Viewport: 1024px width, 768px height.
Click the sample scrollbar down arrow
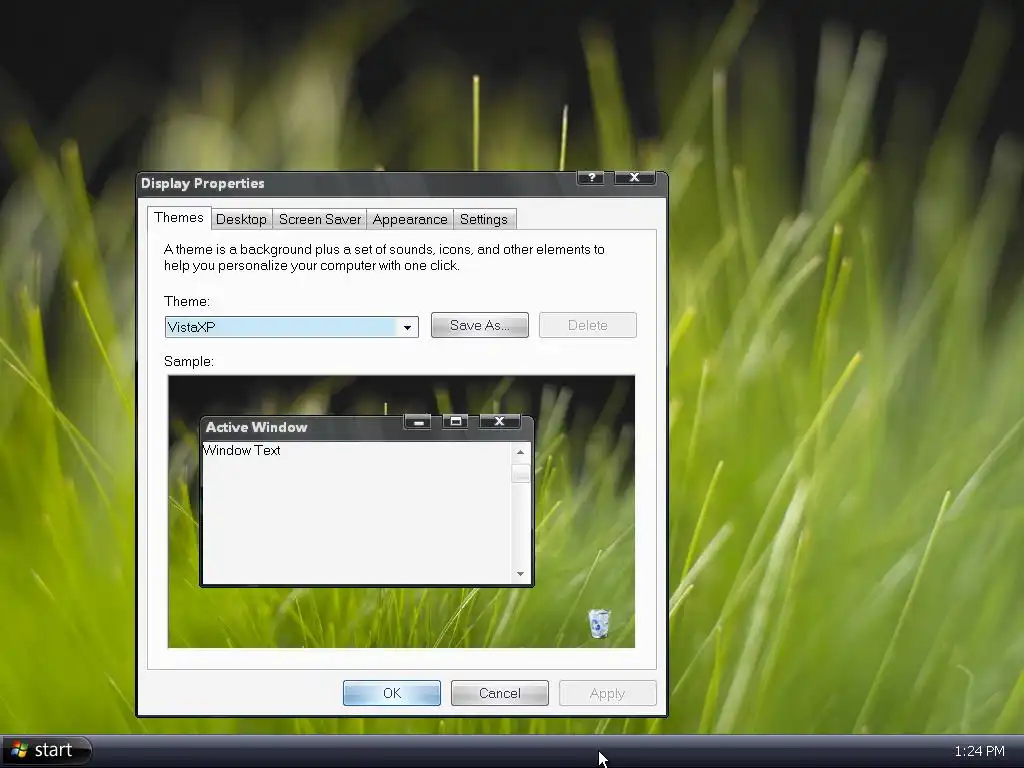(520, 574)
